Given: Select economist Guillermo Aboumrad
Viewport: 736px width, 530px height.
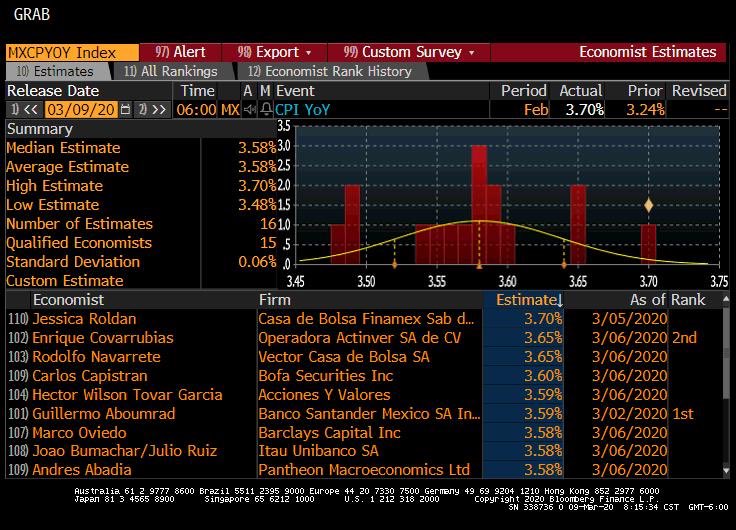Looking at the screenshot, I should click(104, 414).
